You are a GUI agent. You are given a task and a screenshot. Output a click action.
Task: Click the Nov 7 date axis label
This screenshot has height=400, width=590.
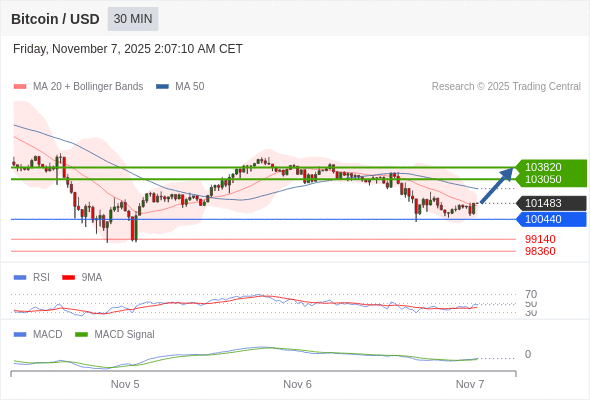click(x=470, y=384)
